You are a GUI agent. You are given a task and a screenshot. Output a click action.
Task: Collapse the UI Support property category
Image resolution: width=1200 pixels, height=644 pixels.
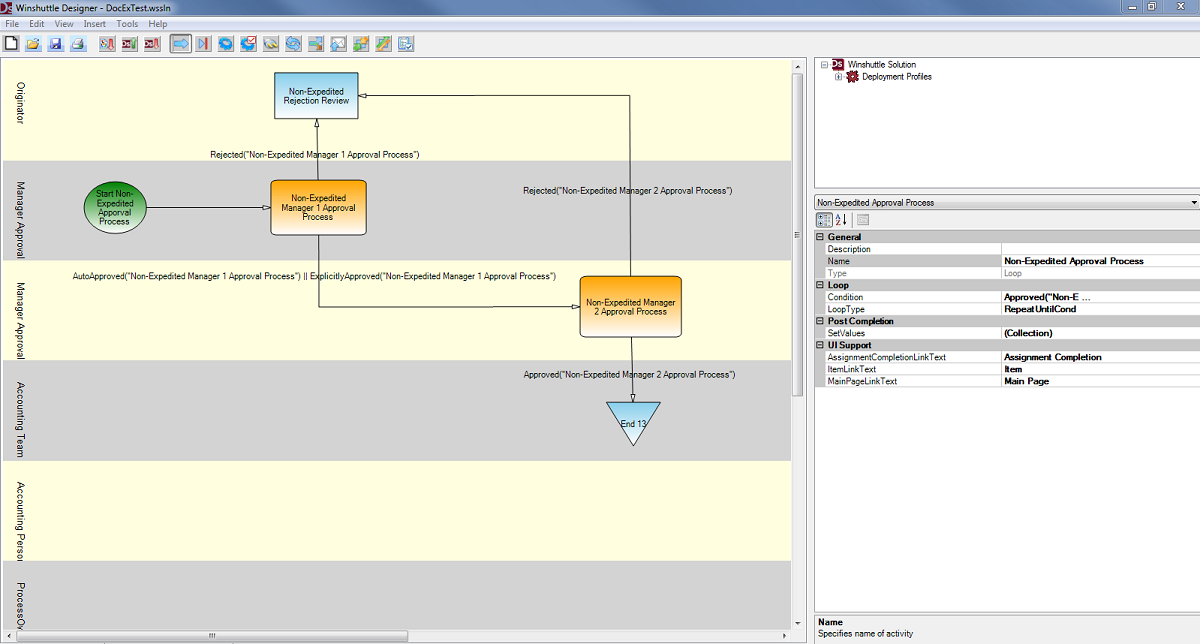[821, 345]
